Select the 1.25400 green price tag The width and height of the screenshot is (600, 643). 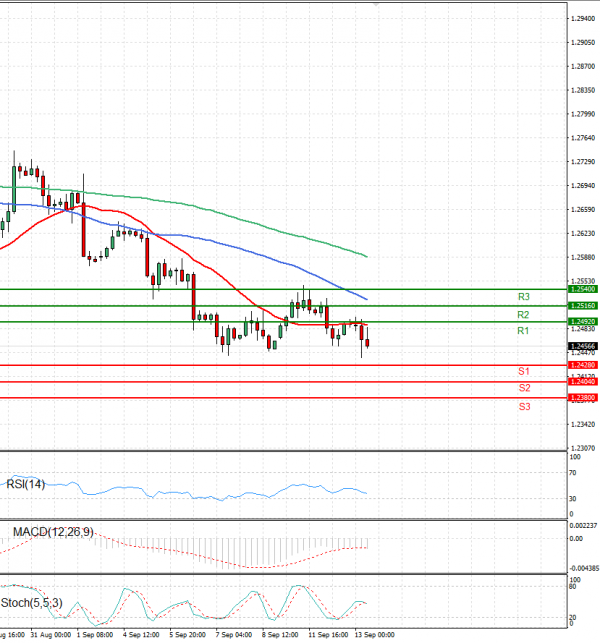[x=583, y=289]
